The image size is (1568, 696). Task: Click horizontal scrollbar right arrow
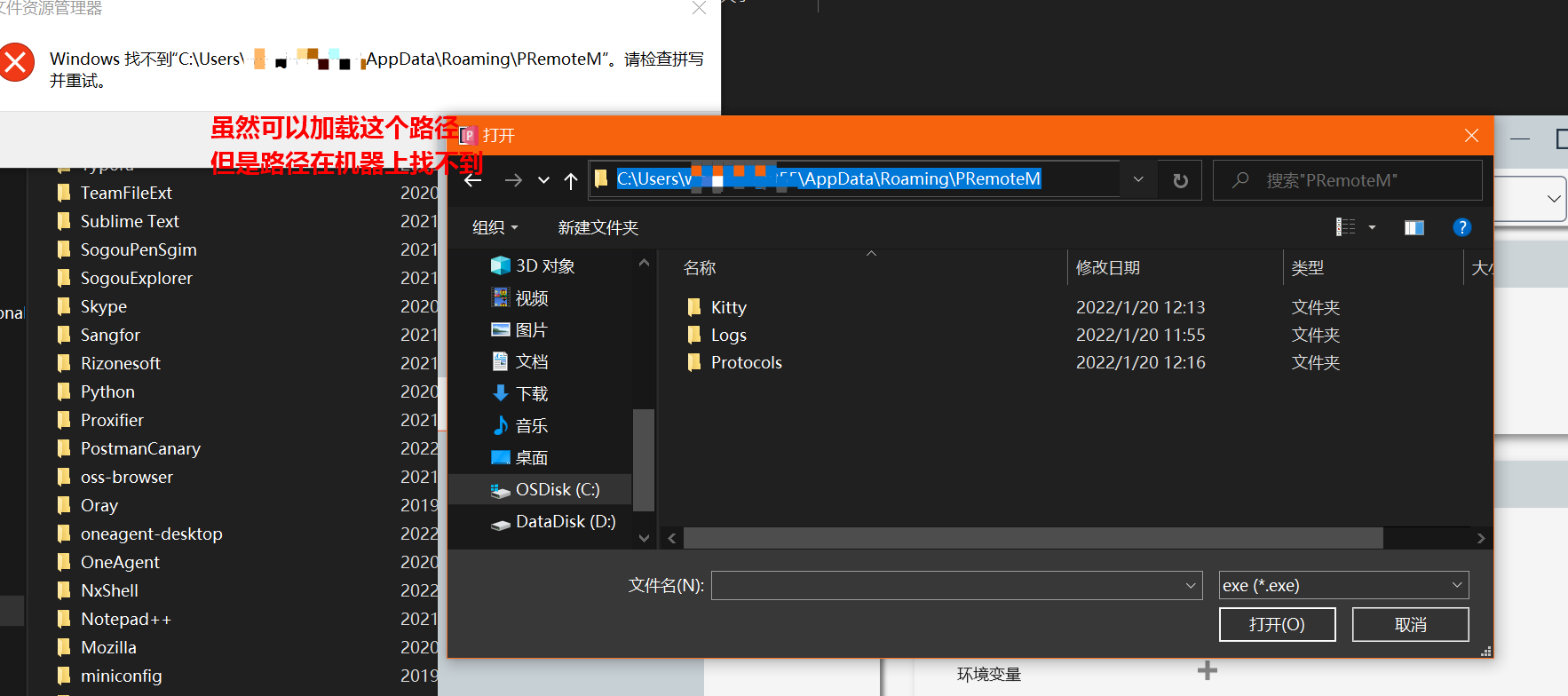[1480, 538]
